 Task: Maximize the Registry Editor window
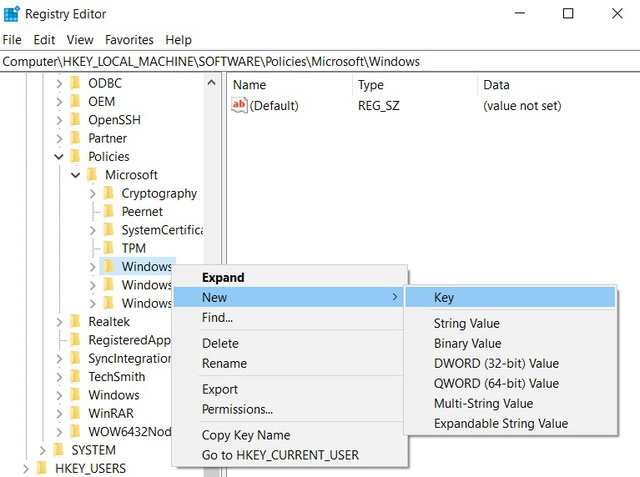point(568,13)
